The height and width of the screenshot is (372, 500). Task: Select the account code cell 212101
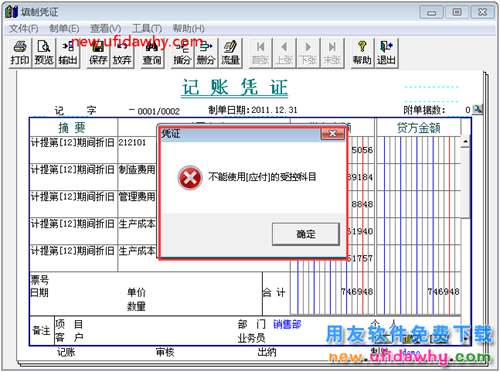click(133, 143)
